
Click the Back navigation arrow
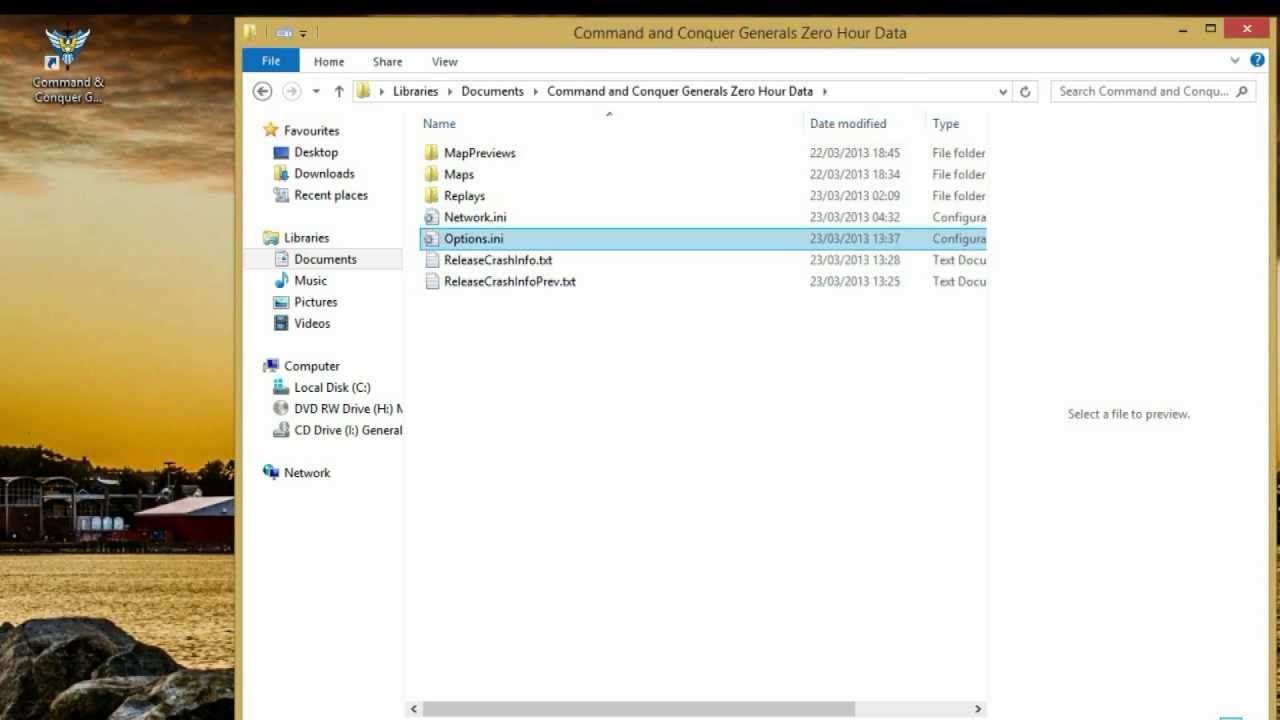coord(262,91)
